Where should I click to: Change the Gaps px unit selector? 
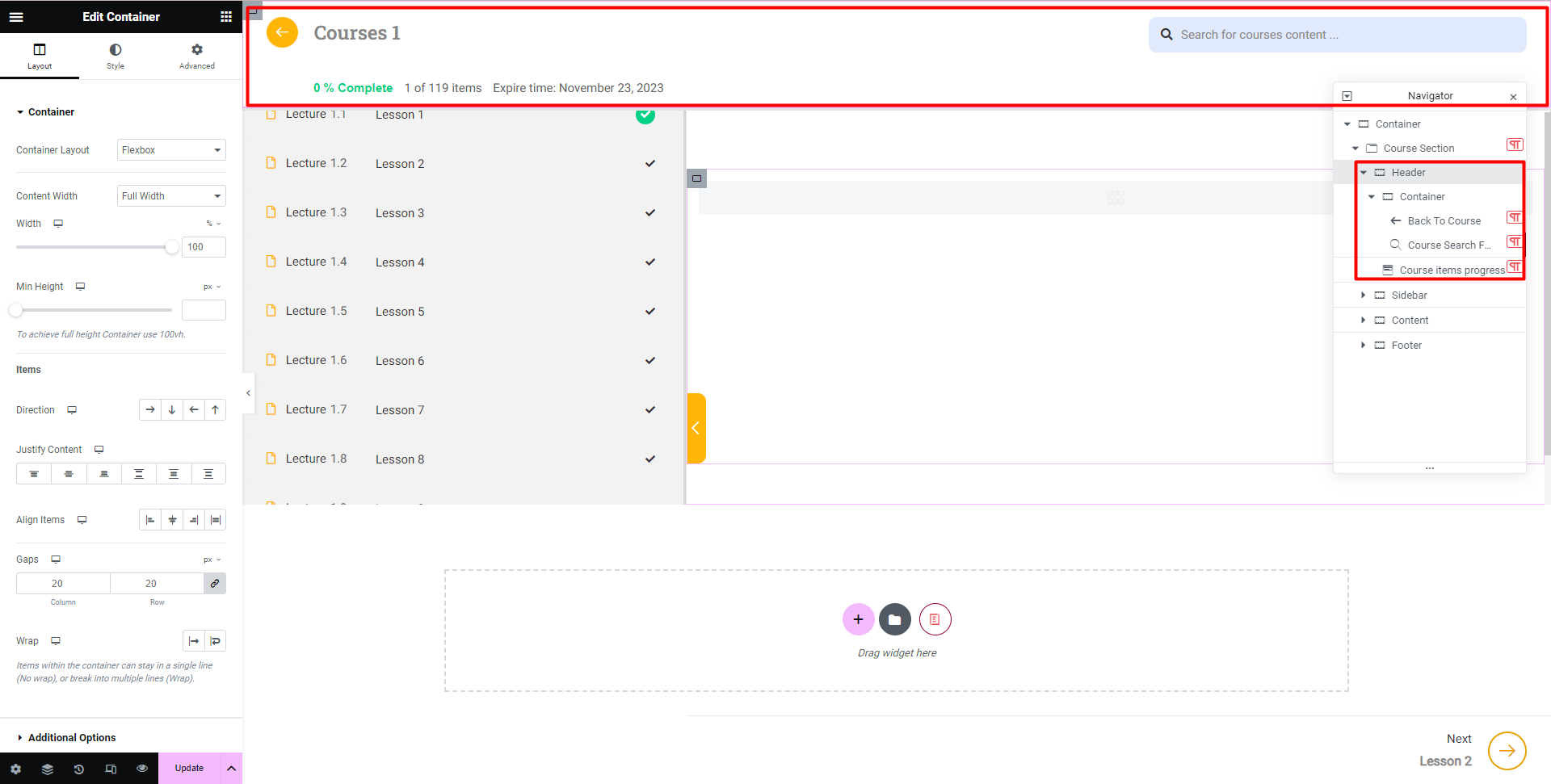(x=212, y=560)
